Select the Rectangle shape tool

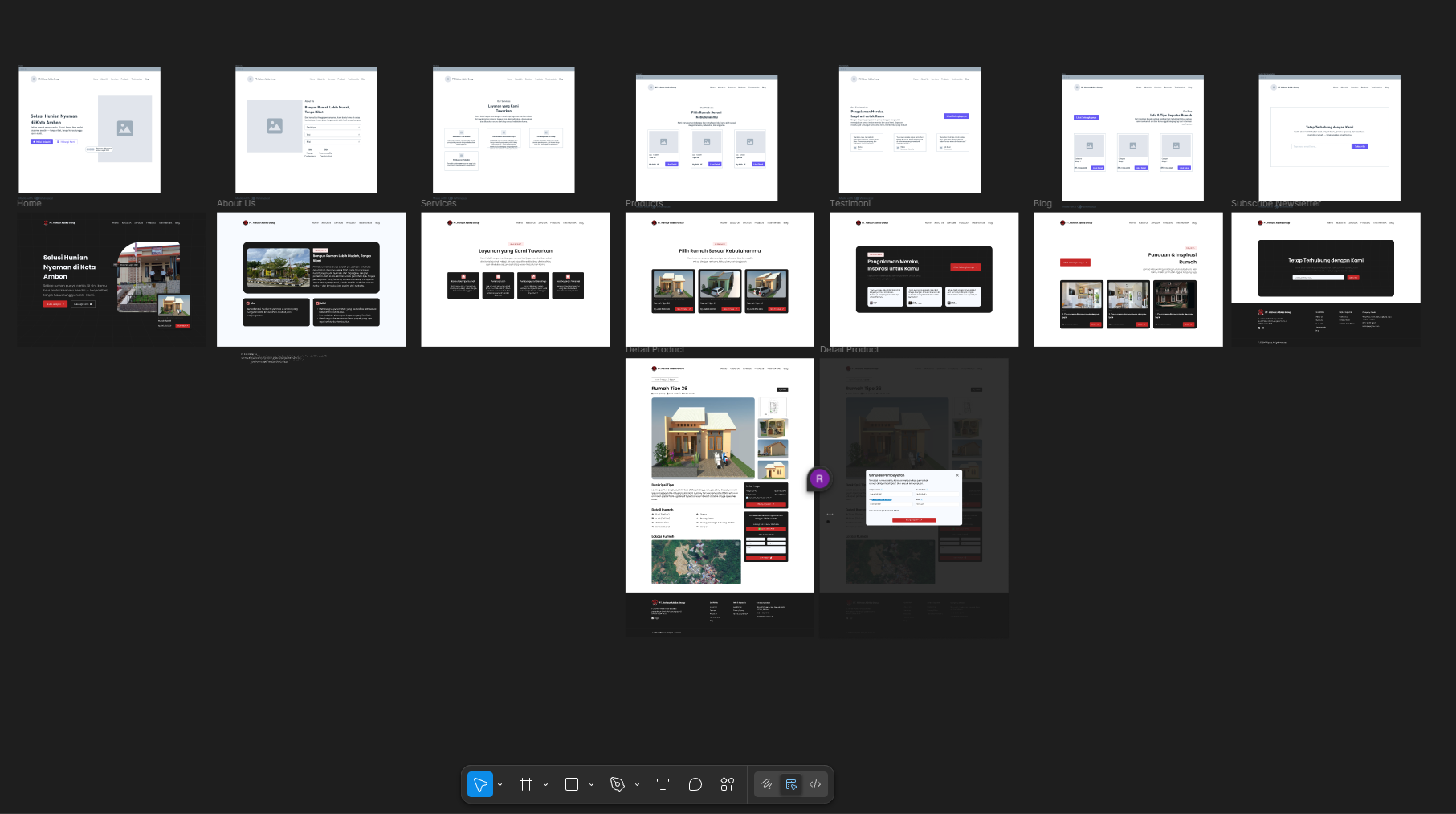[572, 784]
